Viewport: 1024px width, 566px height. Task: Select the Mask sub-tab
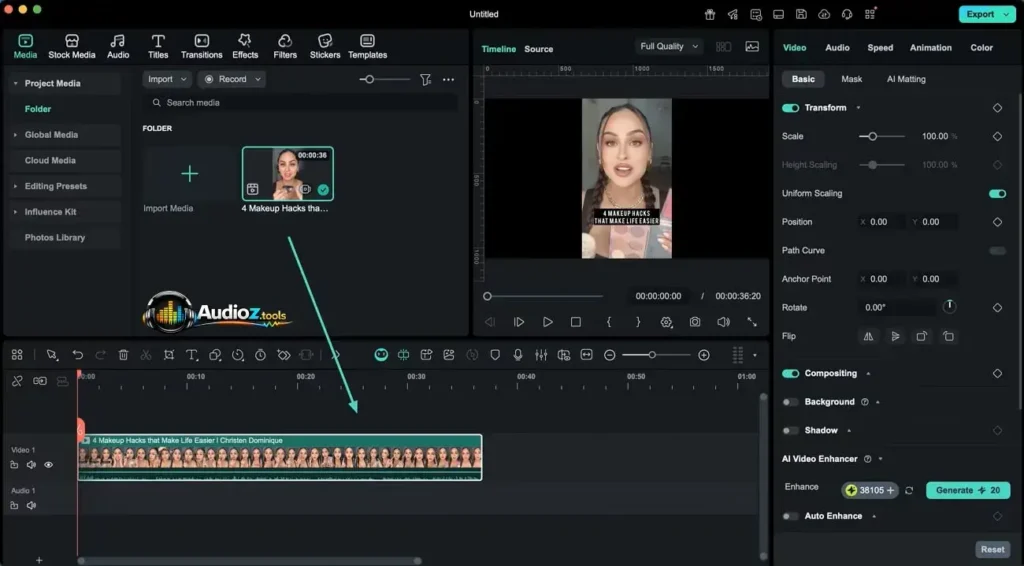point(851,79)
